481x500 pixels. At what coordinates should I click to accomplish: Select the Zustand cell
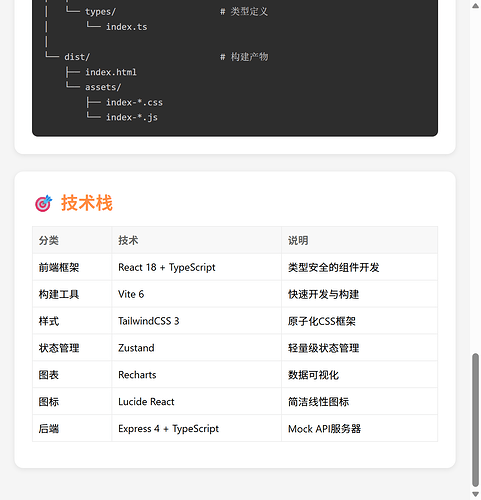tap(197, 348)
